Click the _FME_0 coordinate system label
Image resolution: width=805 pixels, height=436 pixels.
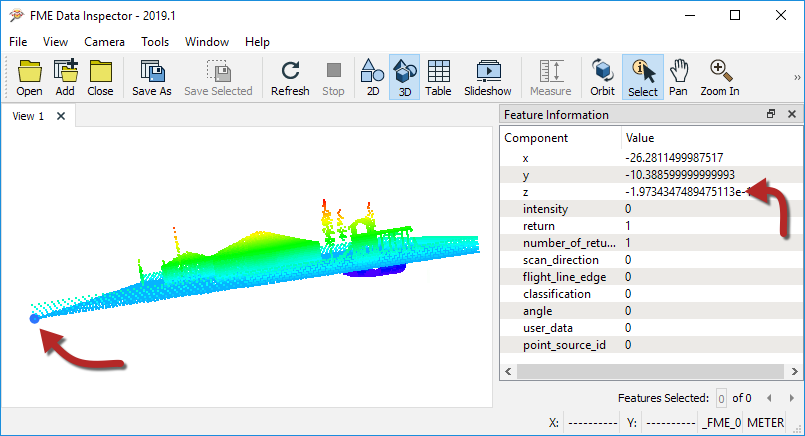pyautogui.click(x=721, y=423)
